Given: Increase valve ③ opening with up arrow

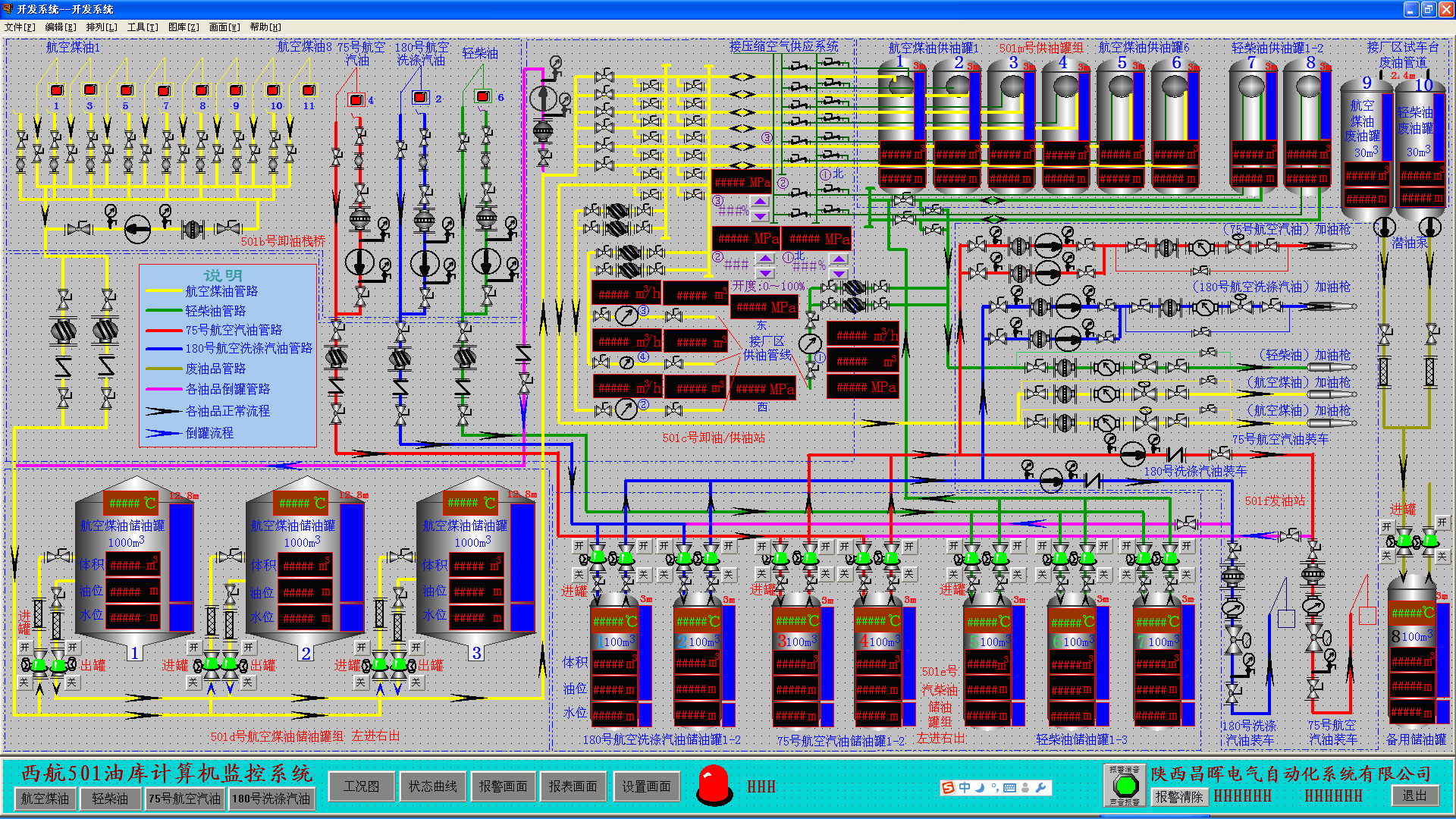Looking at the screenshot, I should (760, 202).
